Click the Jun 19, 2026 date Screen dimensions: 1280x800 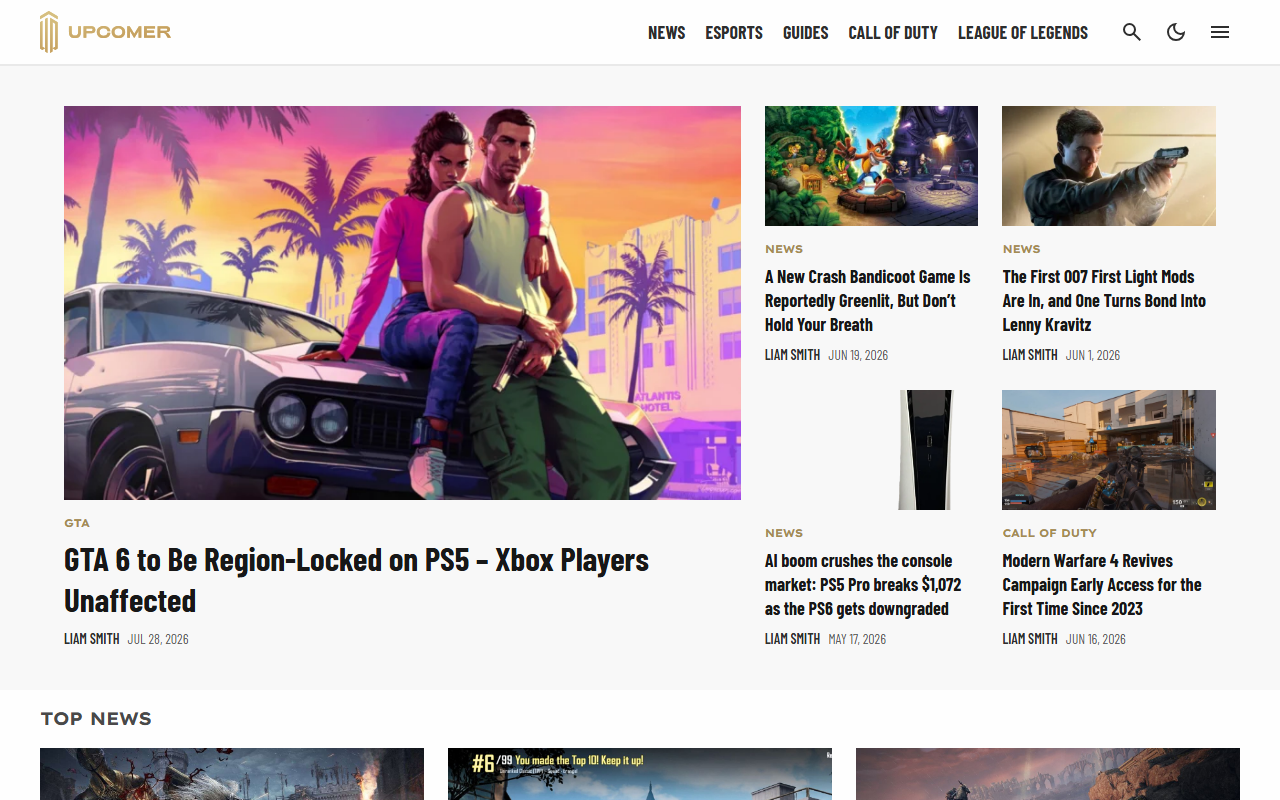coord(858,355)
